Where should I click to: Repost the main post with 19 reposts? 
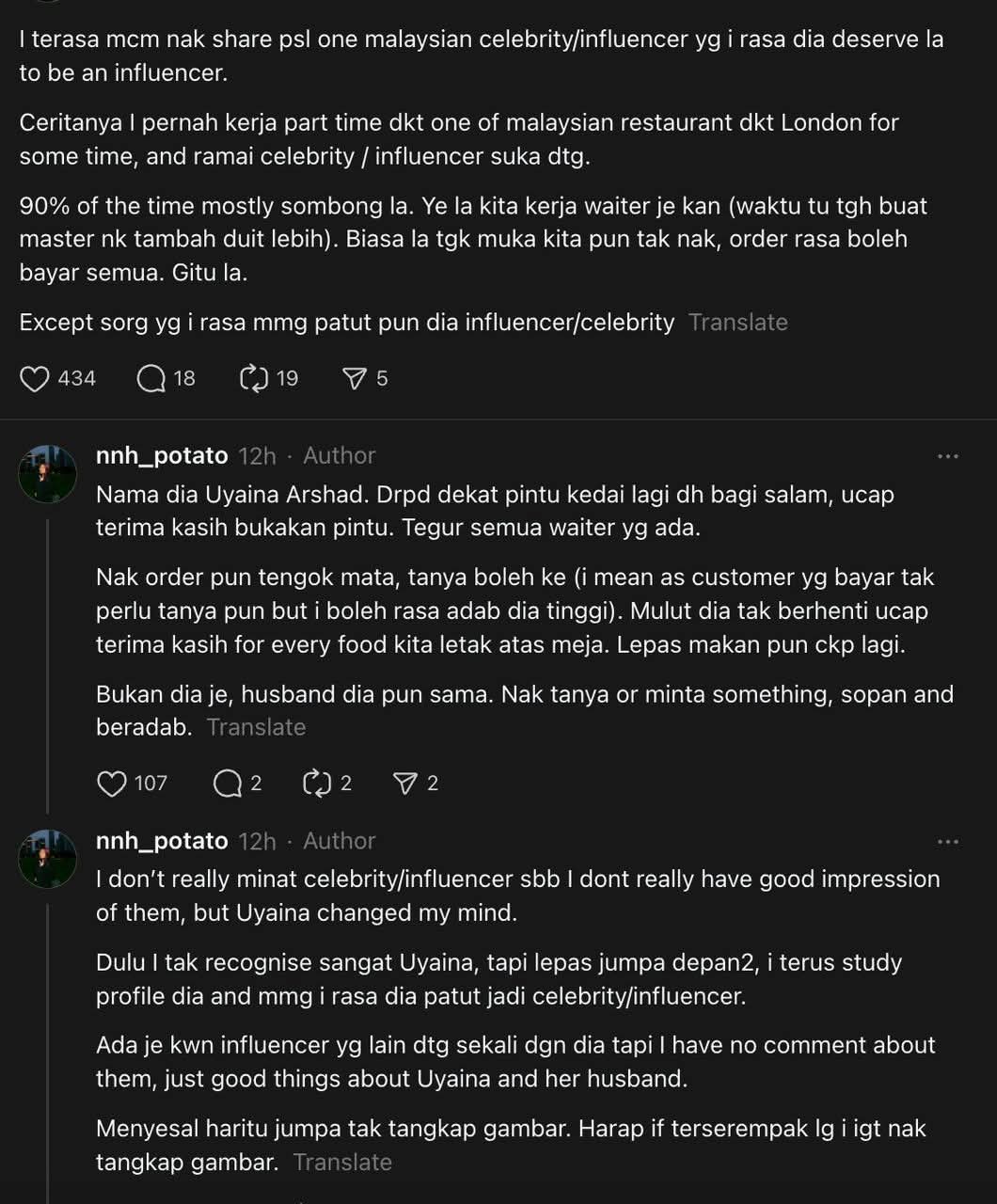click(255, 379)
